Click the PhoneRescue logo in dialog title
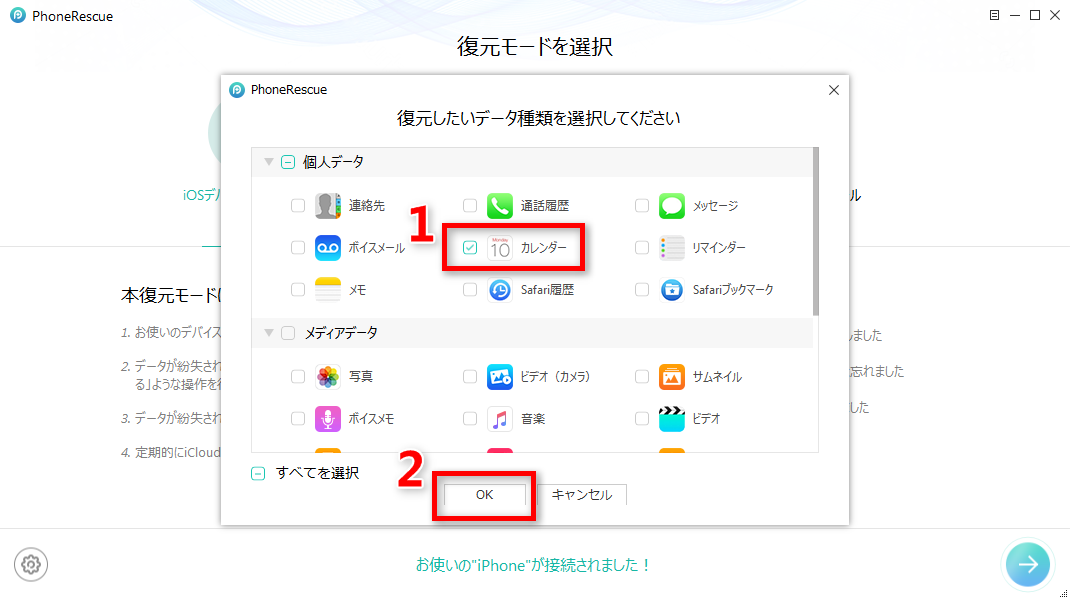This screenshot has height=600, width=1070. click(x=237, y=90)
